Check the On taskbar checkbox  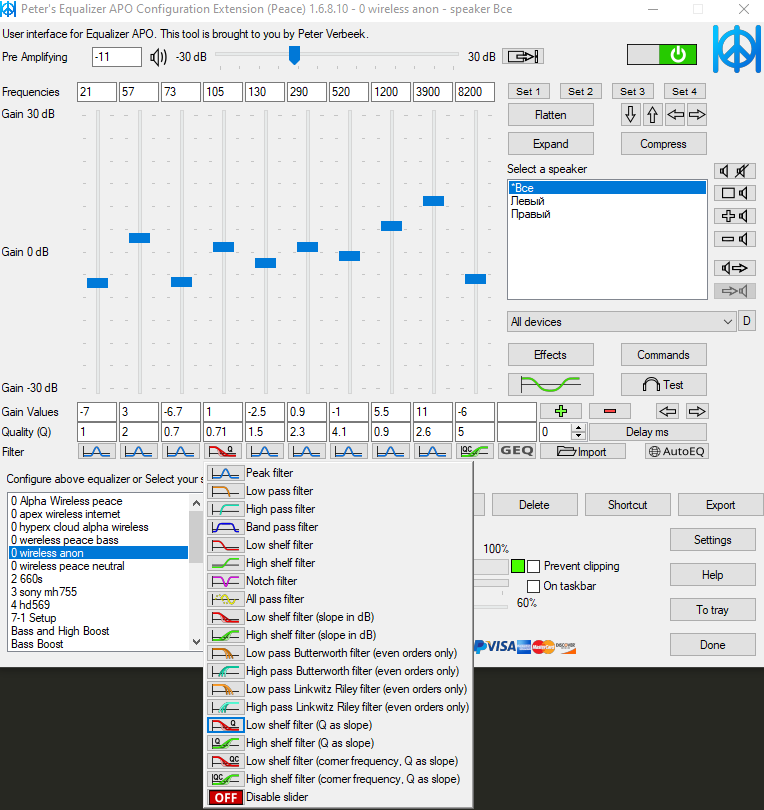(534, 586)
